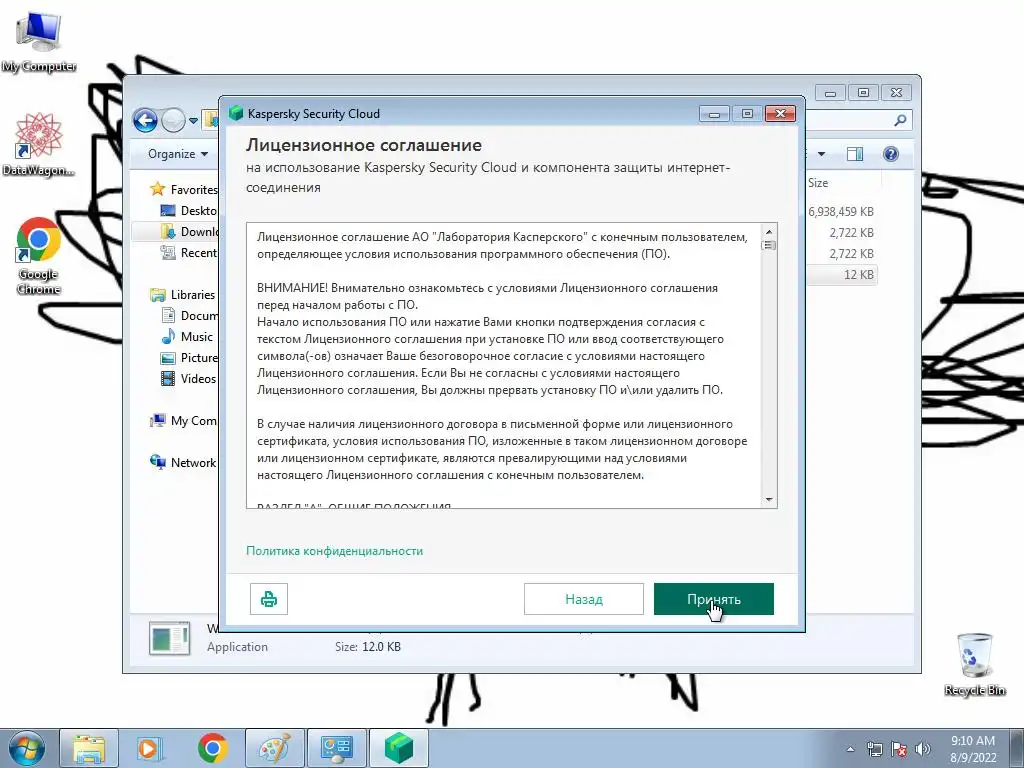1024x768 pixels.
Task: Open the DataWagon desktop shortcut
Action: pos(39,145)
